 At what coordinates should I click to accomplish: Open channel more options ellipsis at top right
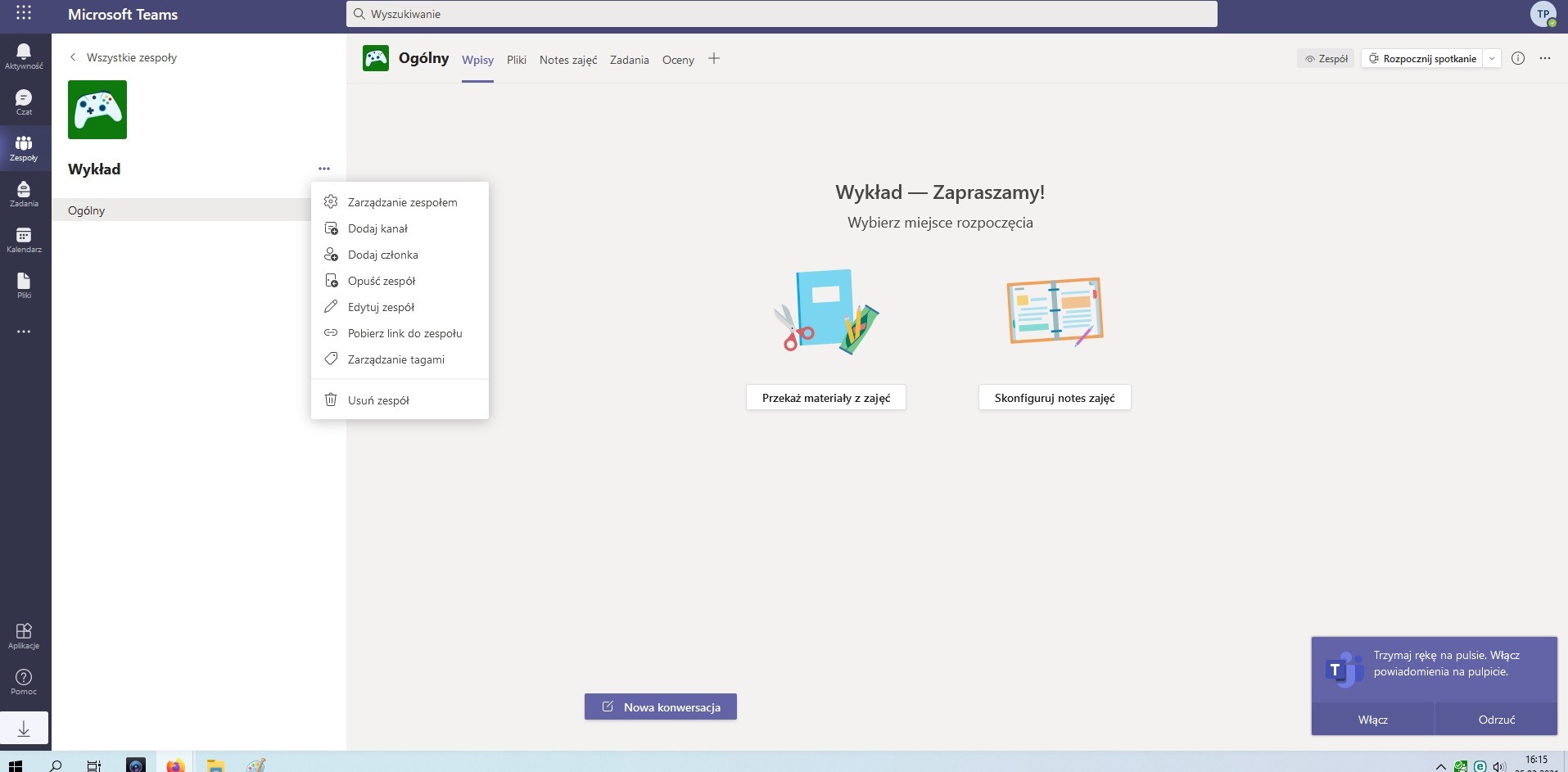coord(1545,58)
